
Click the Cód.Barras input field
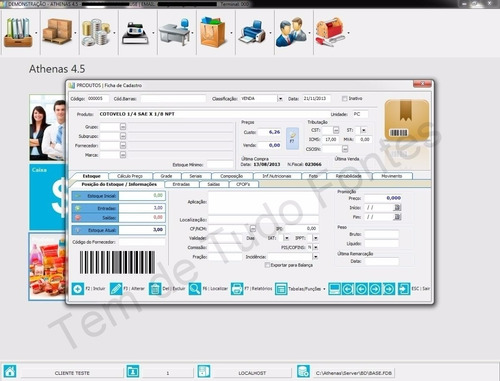pos(173,99)
